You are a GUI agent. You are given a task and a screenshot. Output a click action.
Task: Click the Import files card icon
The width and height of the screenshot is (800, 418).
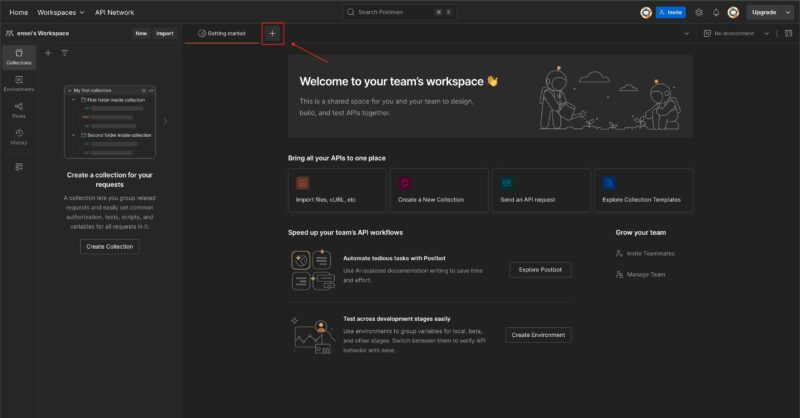pyautogui.click(x=303, y=183)
